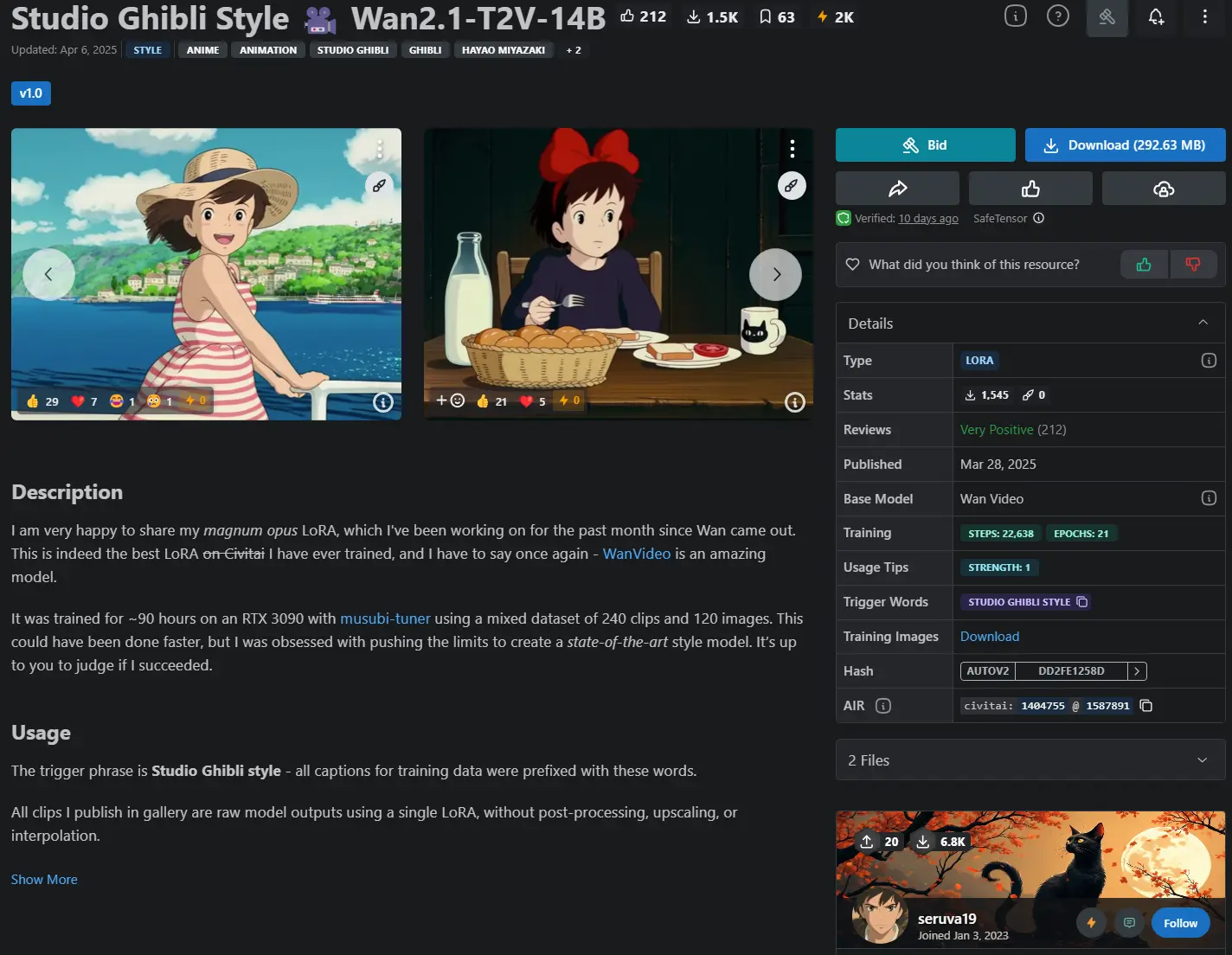
Task: Open the musubi-tuner link
Action: click(x=385, y=619)
